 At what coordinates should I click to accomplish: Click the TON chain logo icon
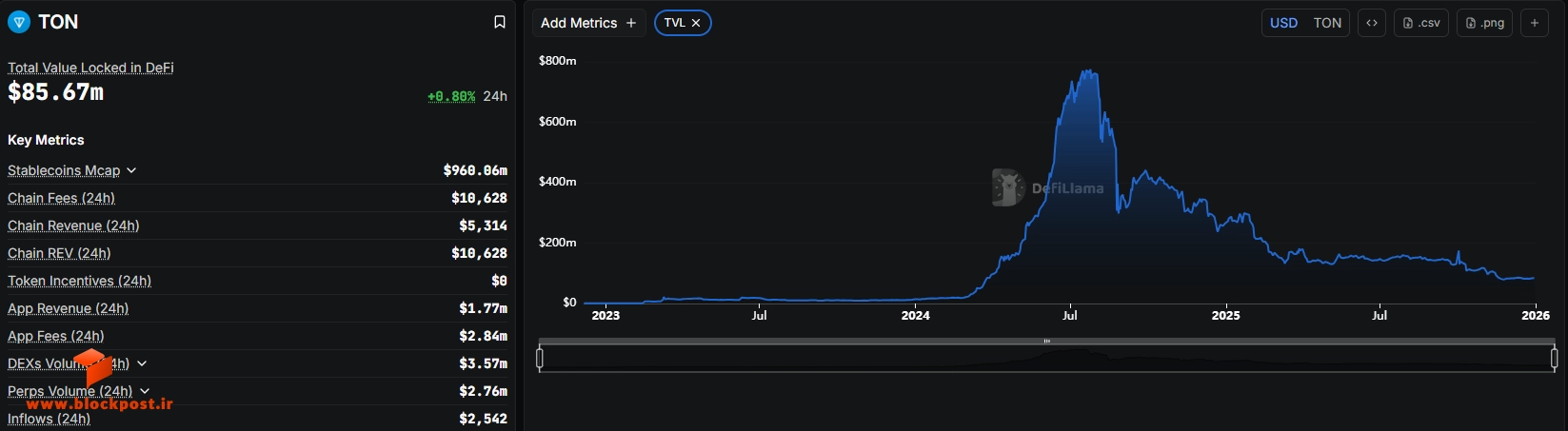[19, 23]
